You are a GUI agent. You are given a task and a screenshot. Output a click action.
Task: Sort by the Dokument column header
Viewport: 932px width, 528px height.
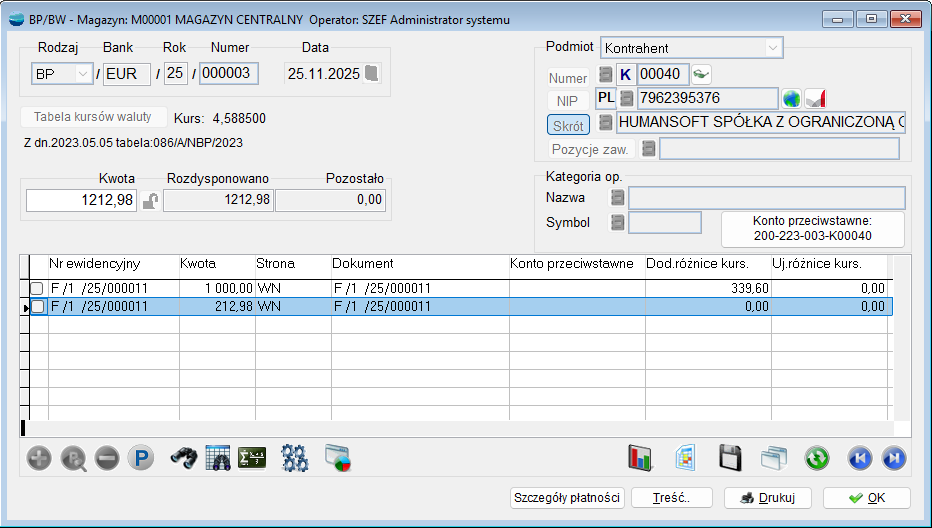(418, 264)
